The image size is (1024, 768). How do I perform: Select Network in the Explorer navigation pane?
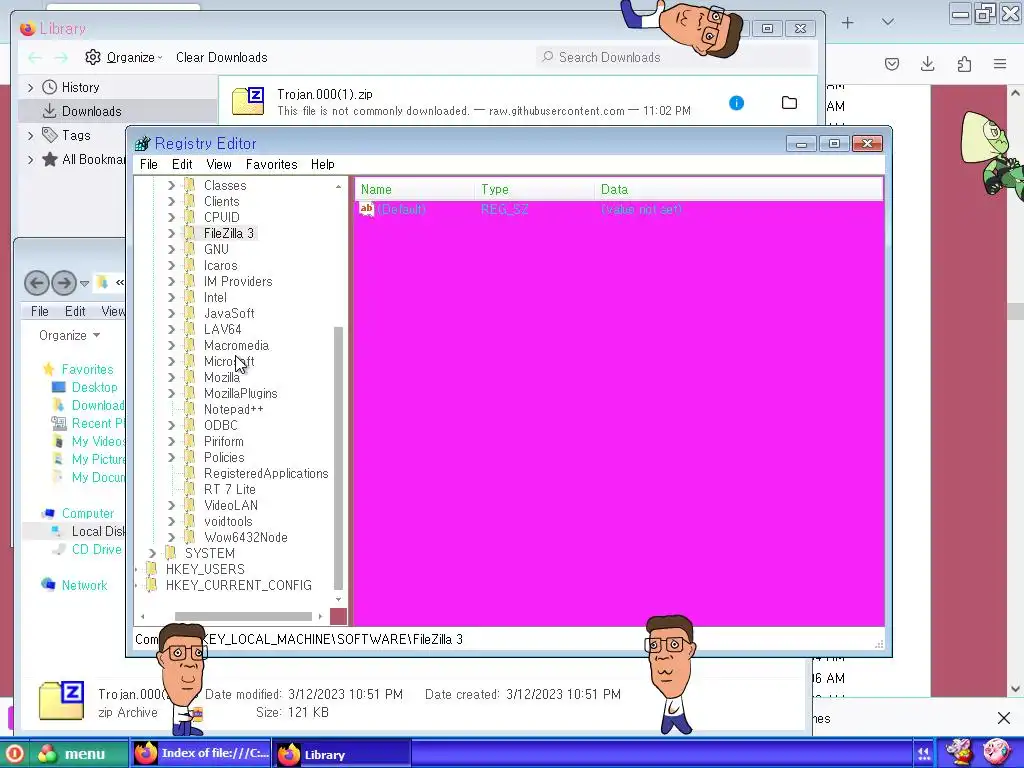[84, 585]
